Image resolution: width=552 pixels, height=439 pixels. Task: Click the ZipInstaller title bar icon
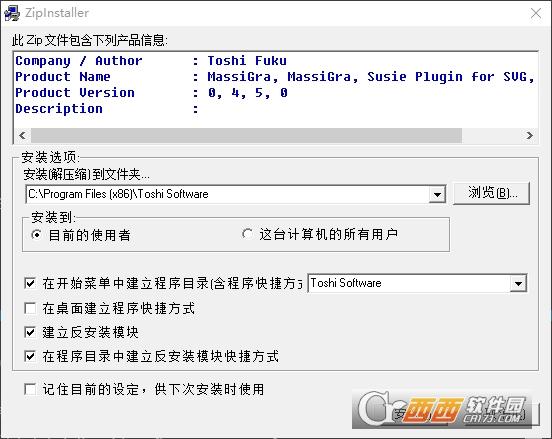click(12, 13)
